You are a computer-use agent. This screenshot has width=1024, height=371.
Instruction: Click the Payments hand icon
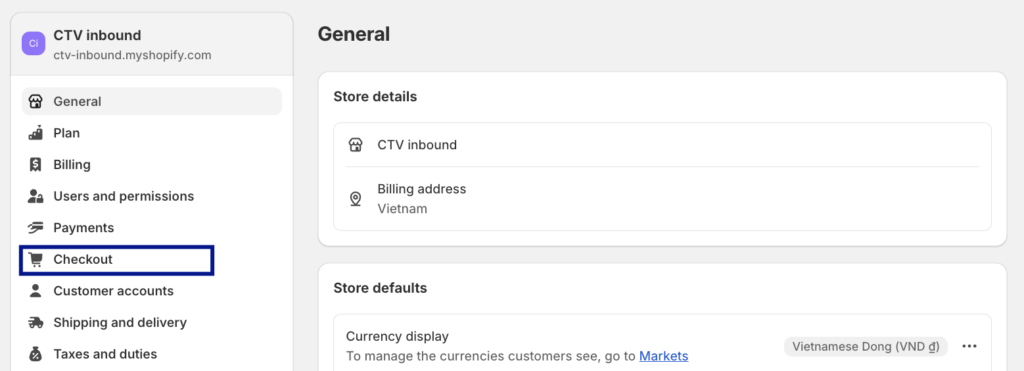pos(35,228)
